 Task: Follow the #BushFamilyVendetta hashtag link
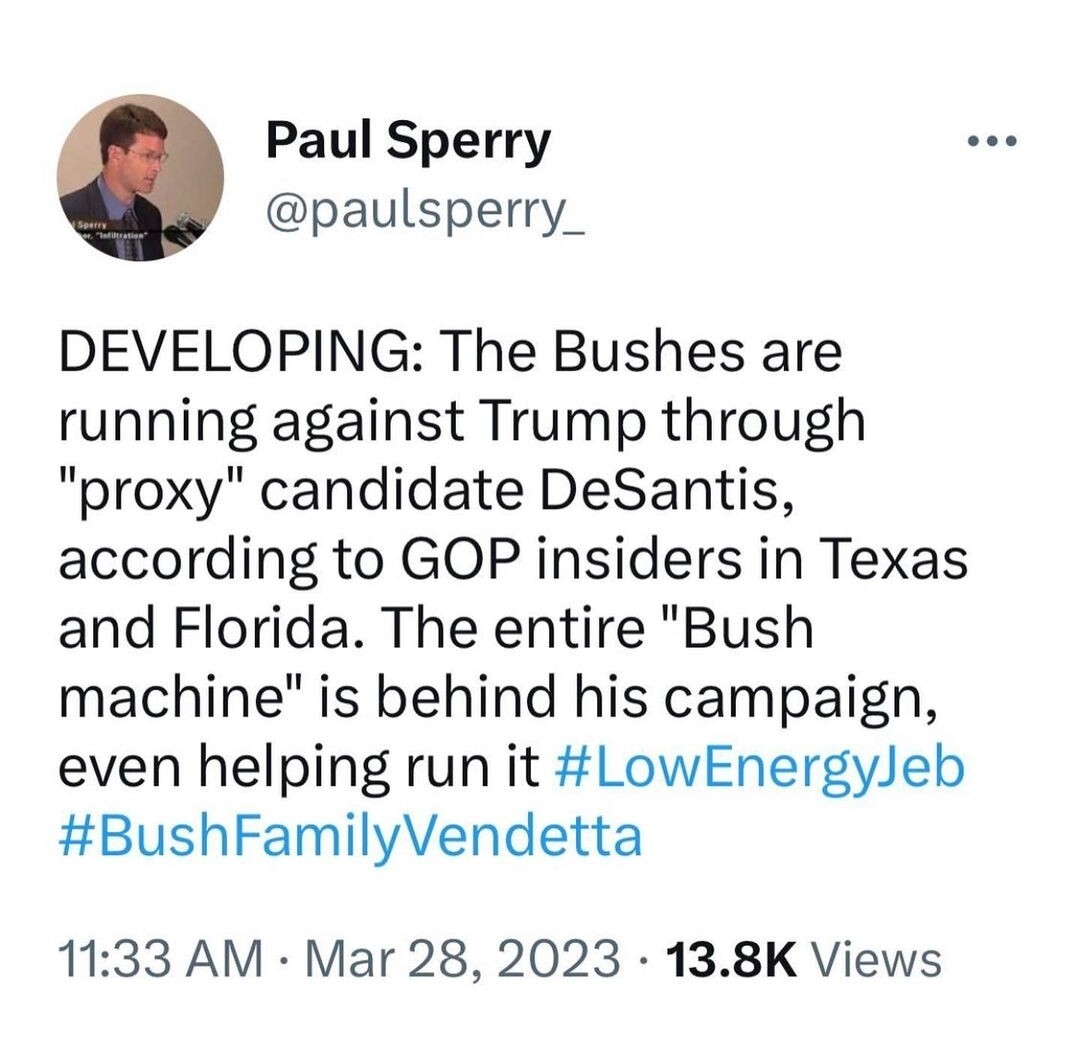tap(349, 836)
